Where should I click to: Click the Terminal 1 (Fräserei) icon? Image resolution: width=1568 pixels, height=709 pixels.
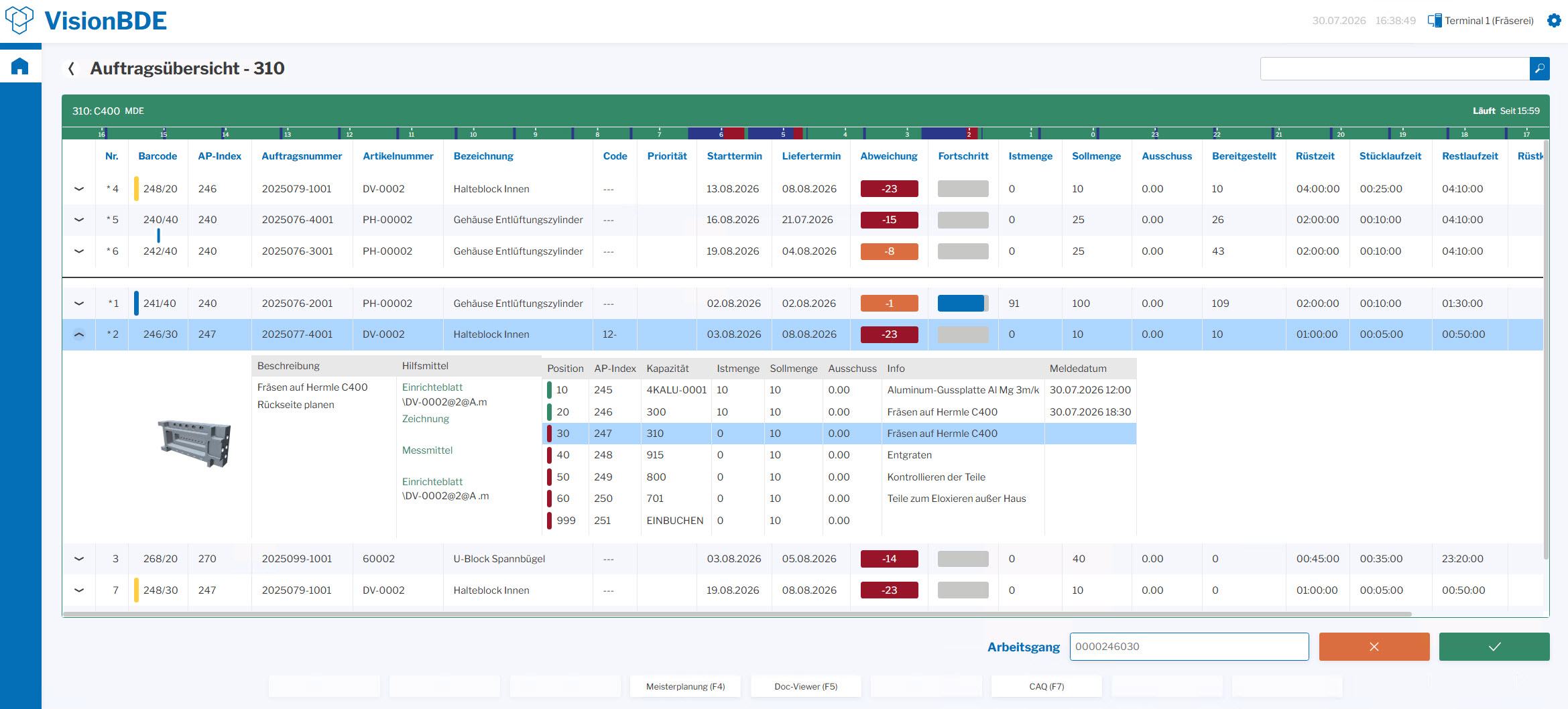1434,21
